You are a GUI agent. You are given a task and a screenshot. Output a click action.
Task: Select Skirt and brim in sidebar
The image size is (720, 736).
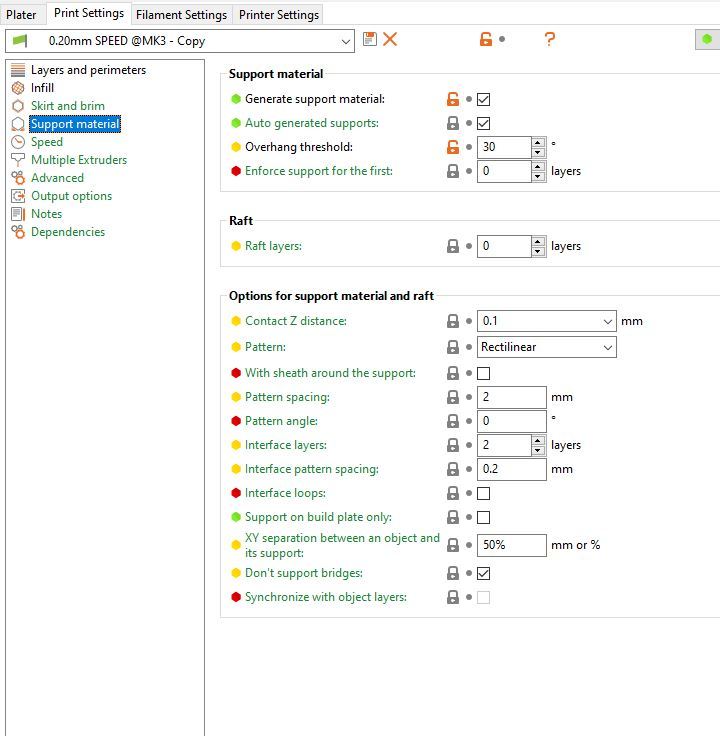click(x=68, y=106)
